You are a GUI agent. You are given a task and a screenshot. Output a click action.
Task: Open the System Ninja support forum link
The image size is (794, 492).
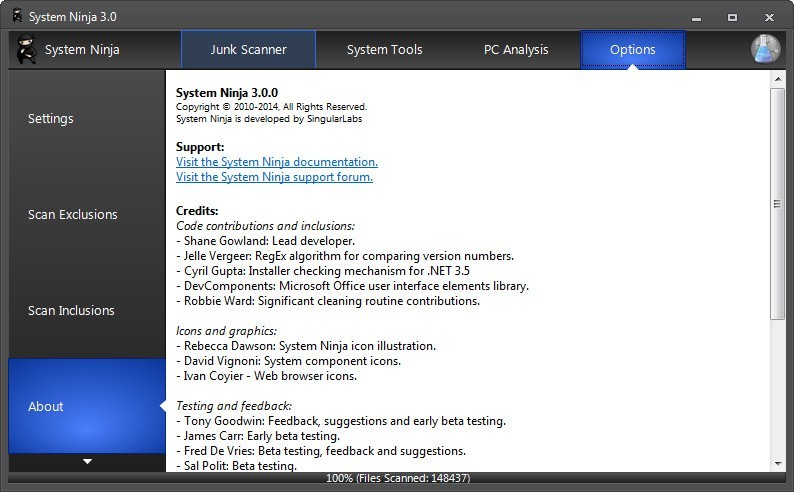[x=274, y=177]
